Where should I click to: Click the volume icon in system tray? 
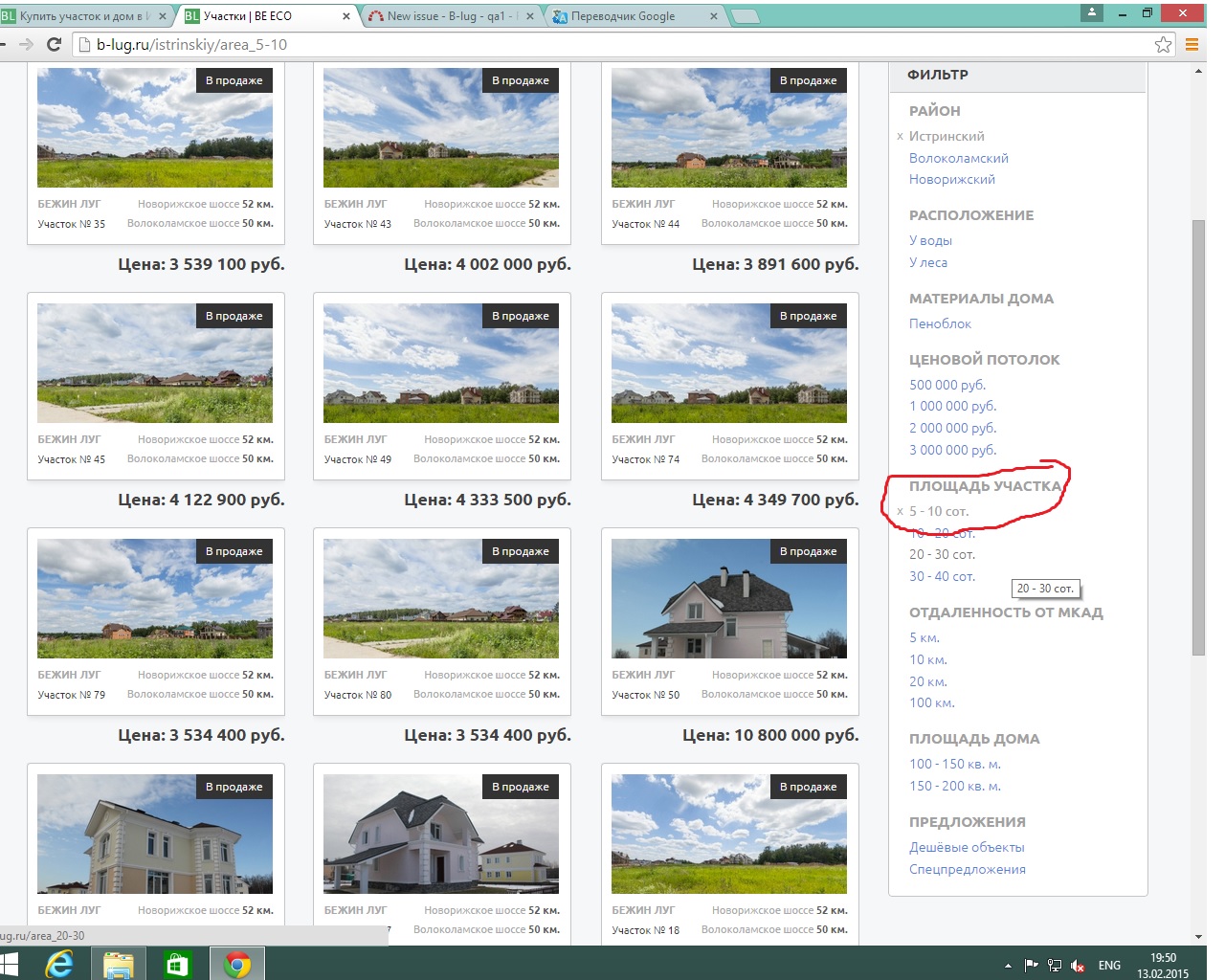coord(1078,966)
